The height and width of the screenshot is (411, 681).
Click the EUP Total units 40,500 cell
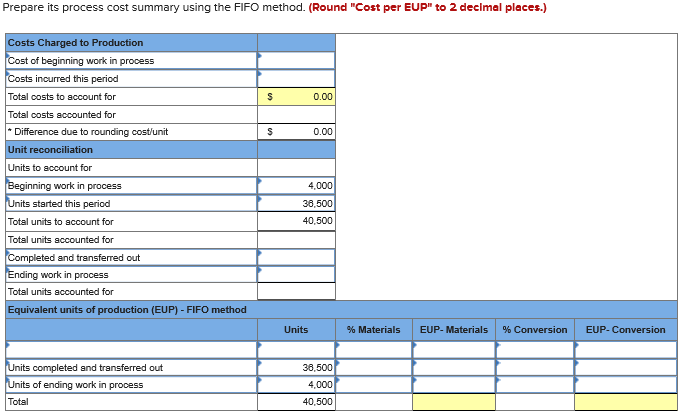296,402
